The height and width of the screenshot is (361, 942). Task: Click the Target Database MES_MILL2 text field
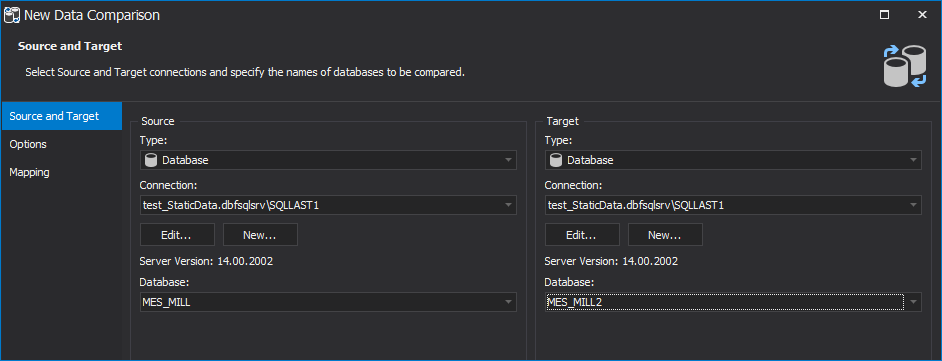click(x=725, y=302)
